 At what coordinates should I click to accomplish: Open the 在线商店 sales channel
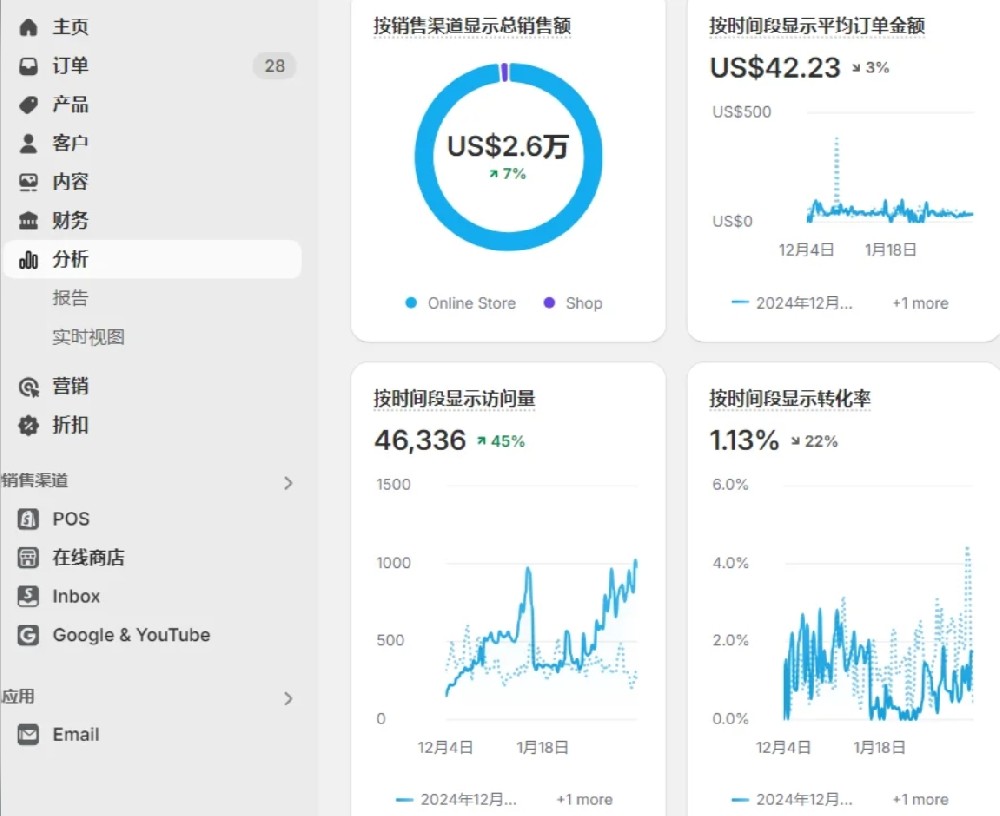(x=89, y=558)
